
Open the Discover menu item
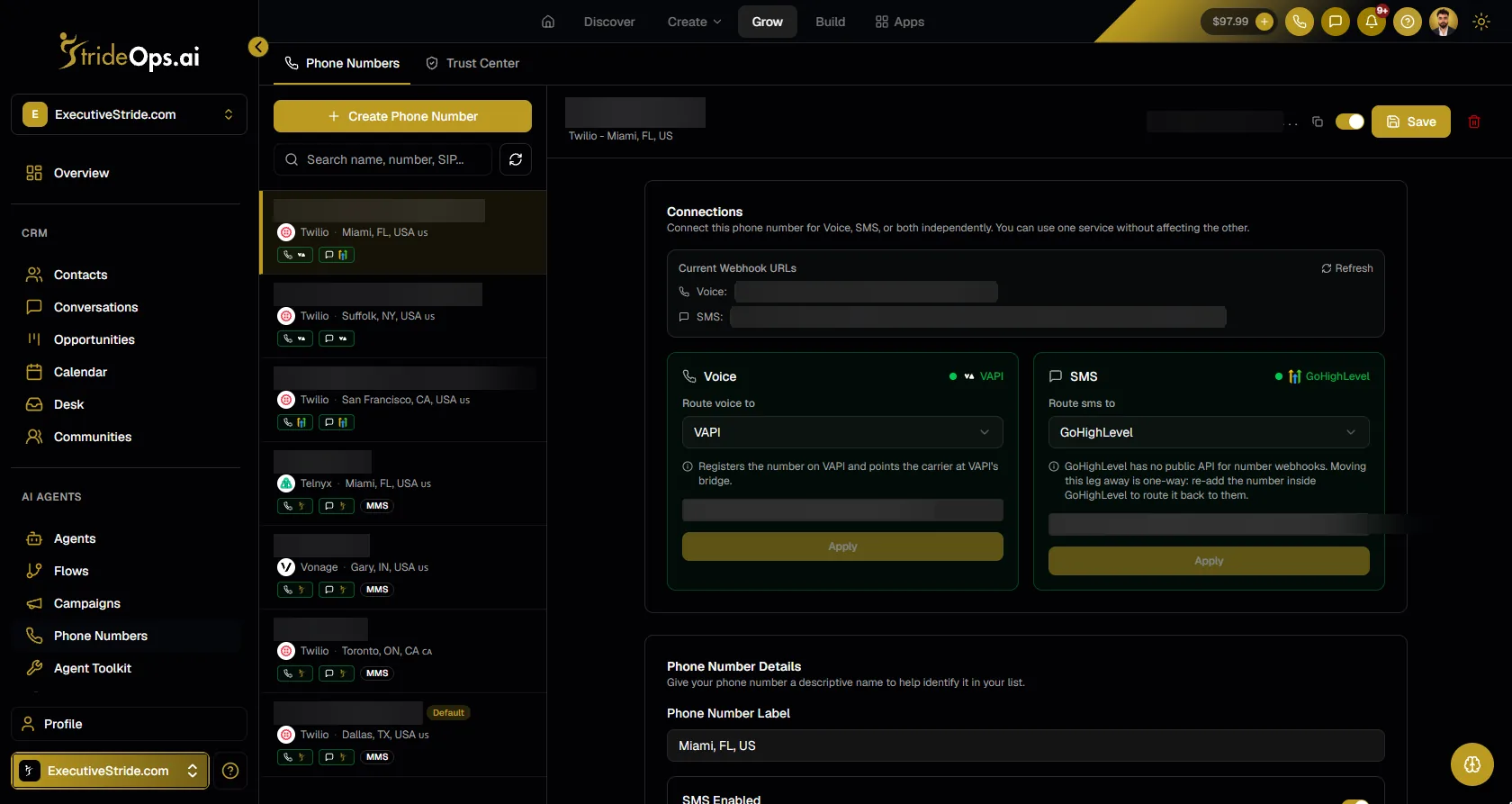coord(609,22)
